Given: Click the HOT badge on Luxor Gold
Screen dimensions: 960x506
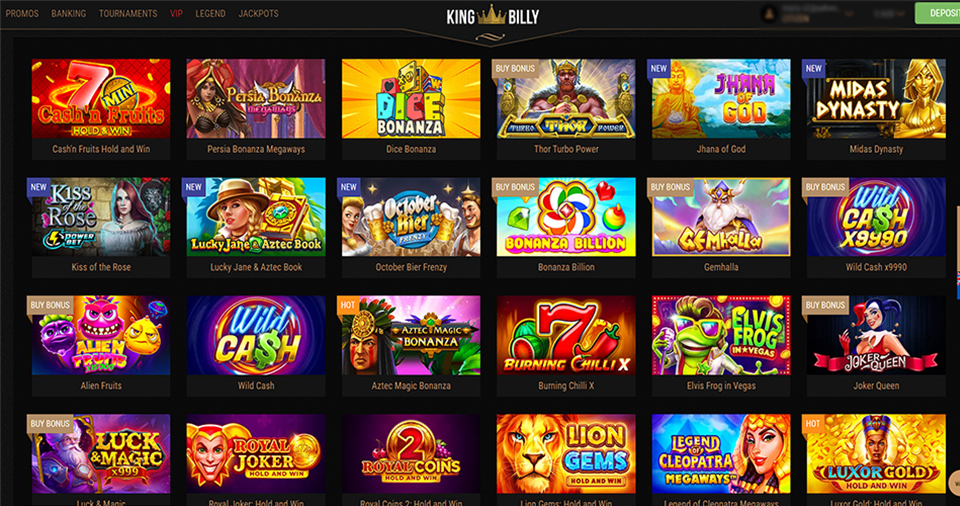Looking at the screenshot, I should pyautogui.click(x=813, y=423).
